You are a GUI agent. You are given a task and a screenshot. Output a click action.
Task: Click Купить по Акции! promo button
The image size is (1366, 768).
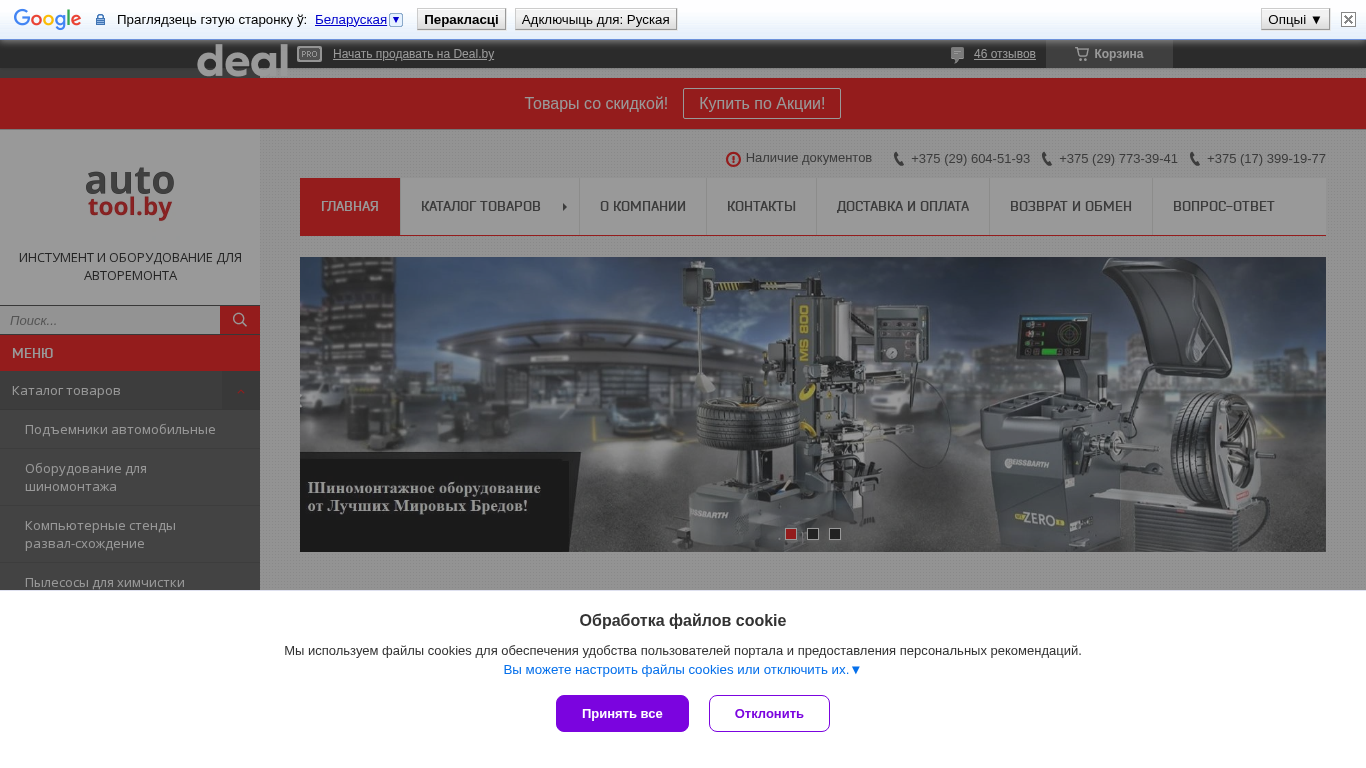(x=762, y=103)
